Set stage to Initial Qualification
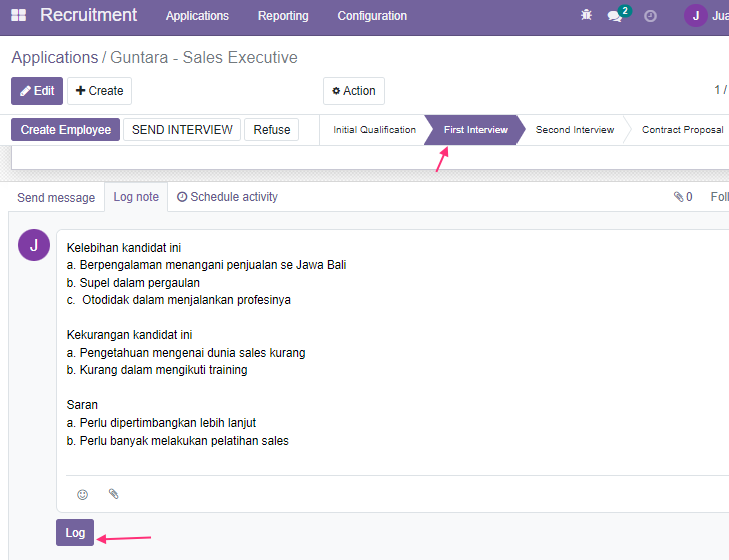Image resolution: width=729 pixels, height=560 pixels. click(x=374, y=130)
